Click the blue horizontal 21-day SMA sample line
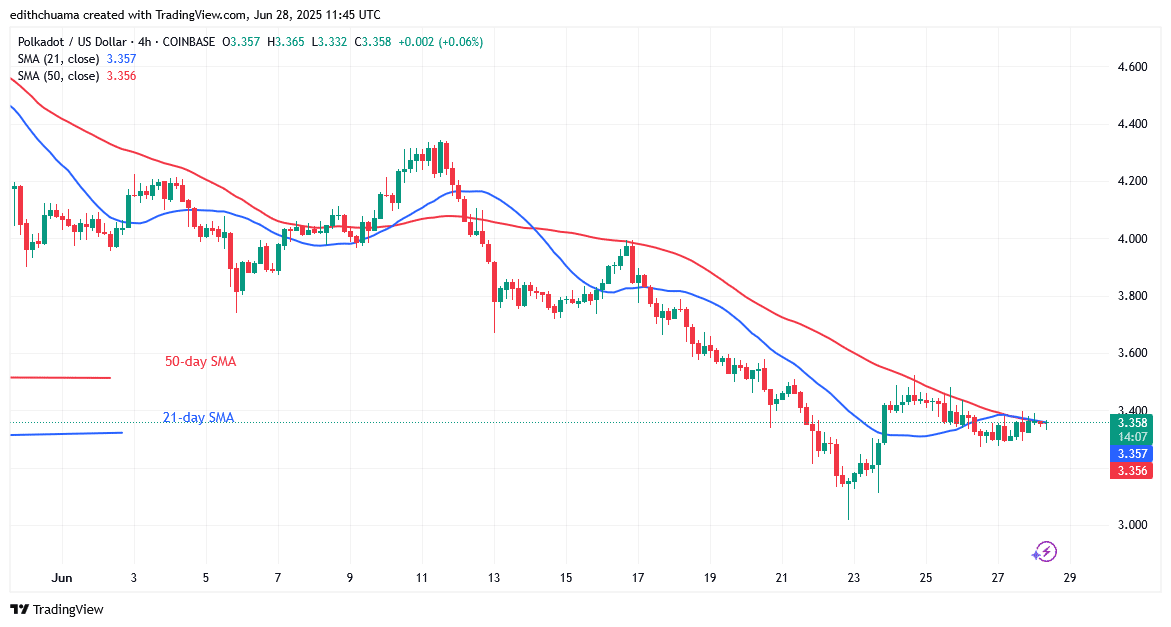Image resolution: width=1171 pixels, height=627 pixels. click(66, 434)
